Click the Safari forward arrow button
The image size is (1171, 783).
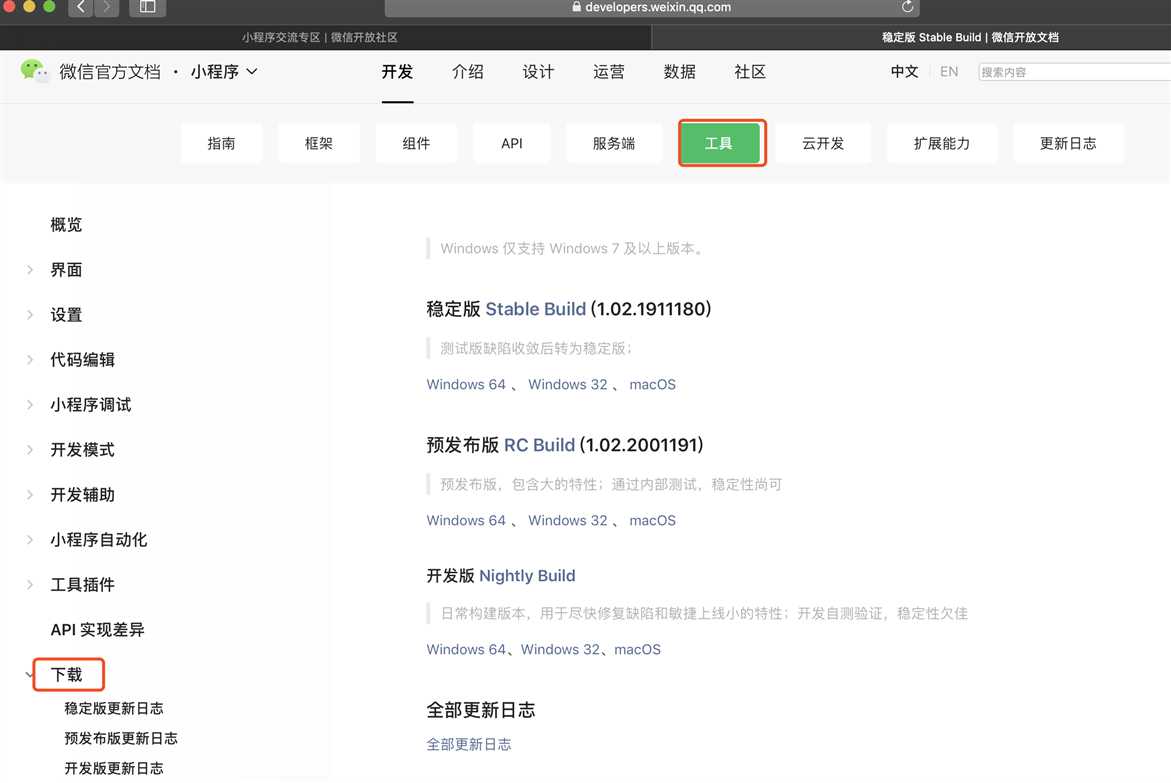(x=107, y=7)
